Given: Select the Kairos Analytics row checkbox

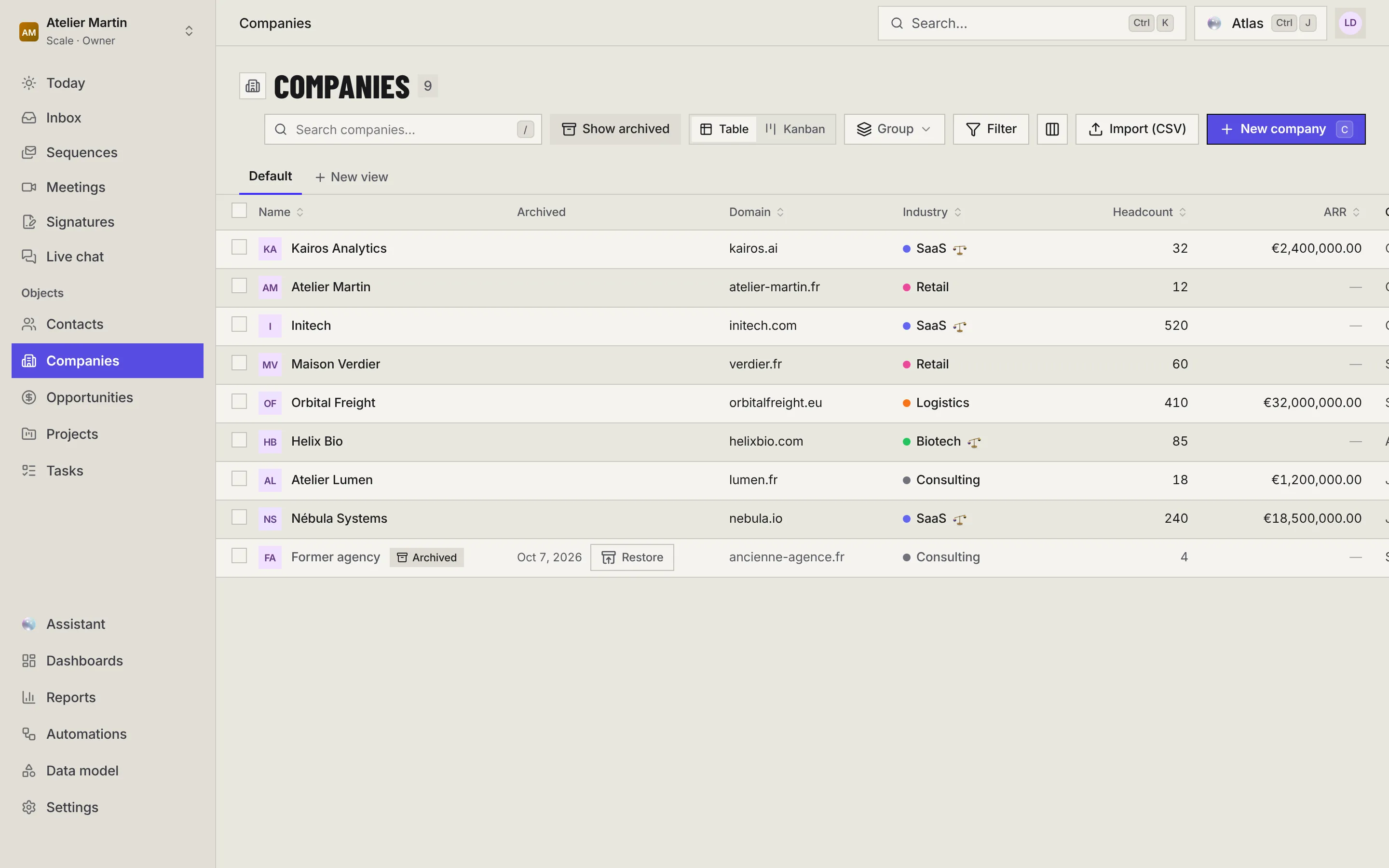Looking at the screenshot, I should 239,247.
